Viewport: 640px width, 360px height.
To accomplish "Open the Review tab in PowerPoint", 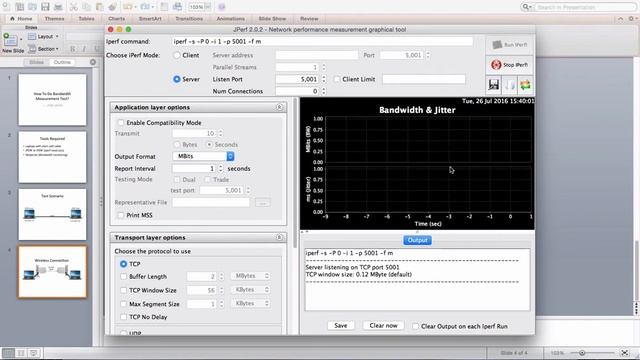I will (x=309, y=19).
